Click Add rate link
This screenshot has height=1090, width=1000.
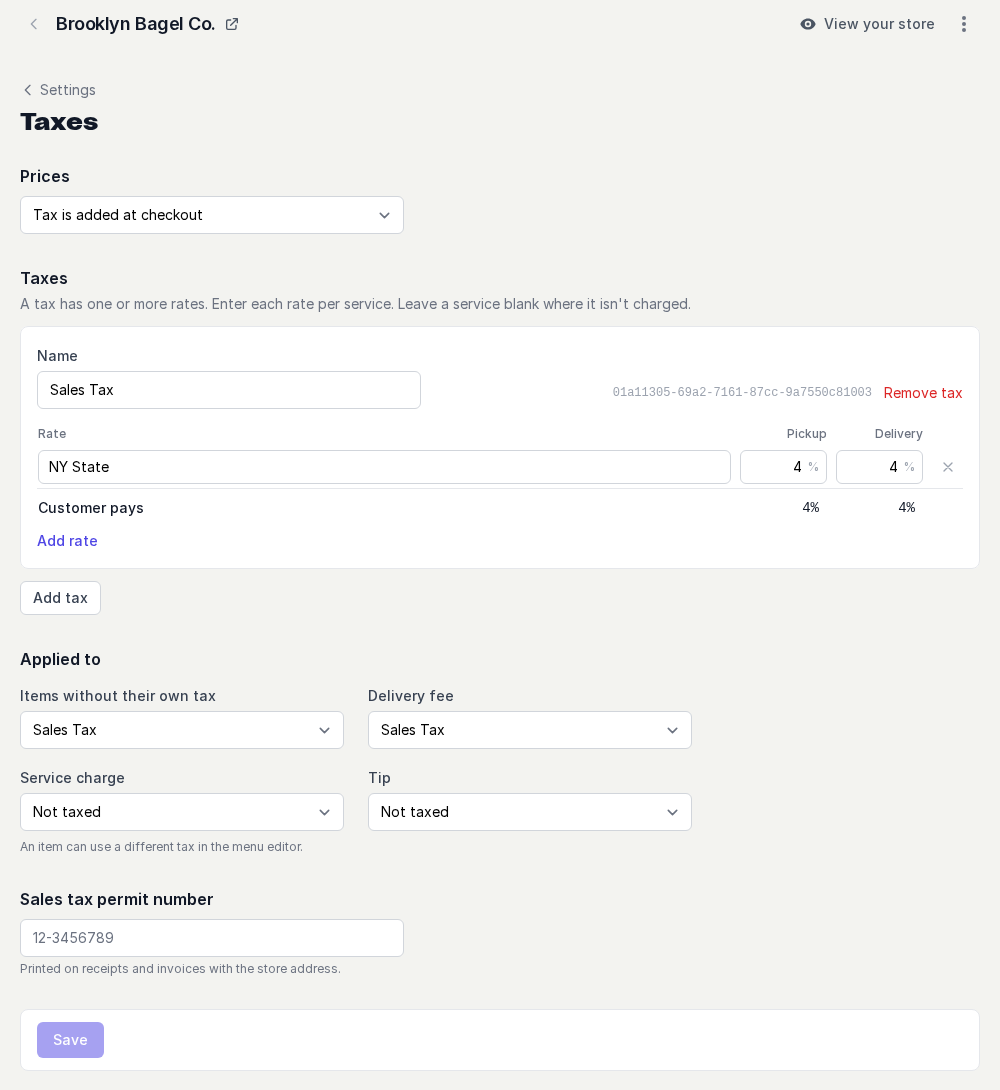67,541
